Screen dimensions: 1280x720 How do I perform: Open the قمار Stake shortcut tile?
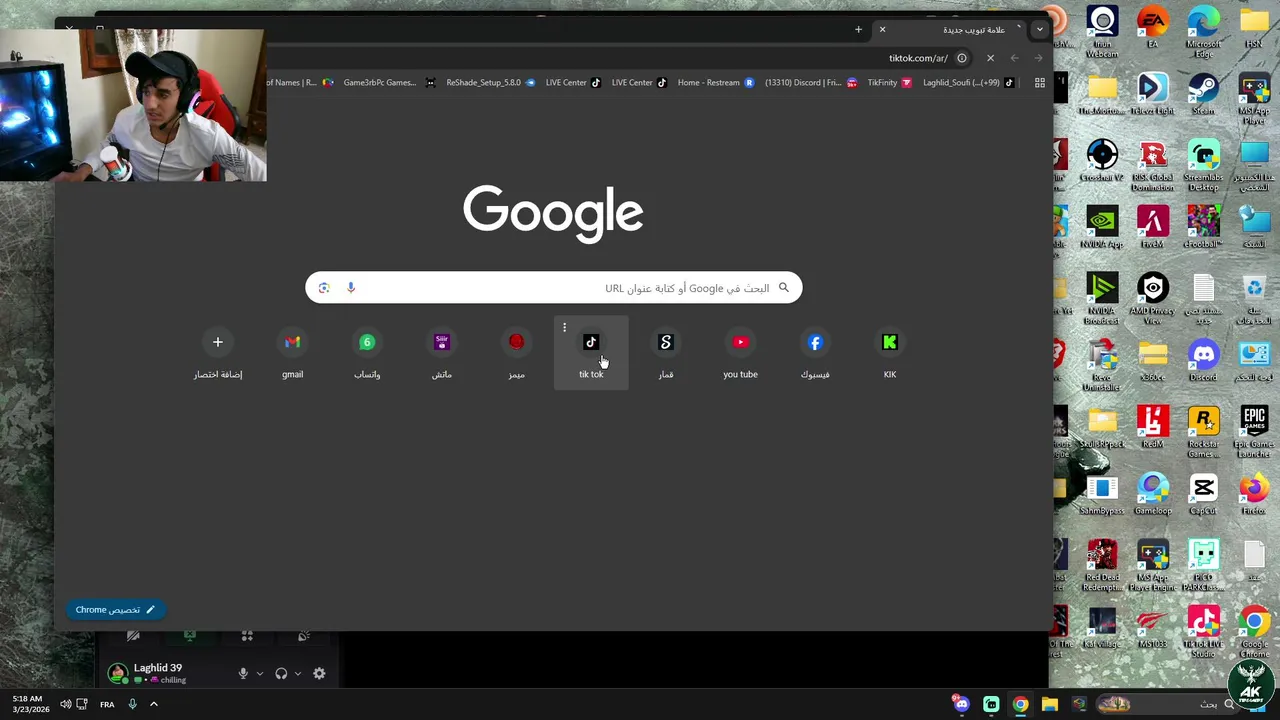click(x=666, y=353)
